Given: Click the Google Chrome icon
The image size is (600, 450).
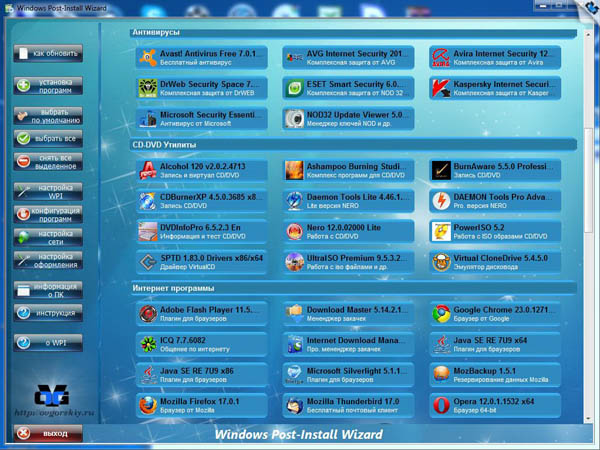Looking at the screenshot, I should tap(441, 314).
